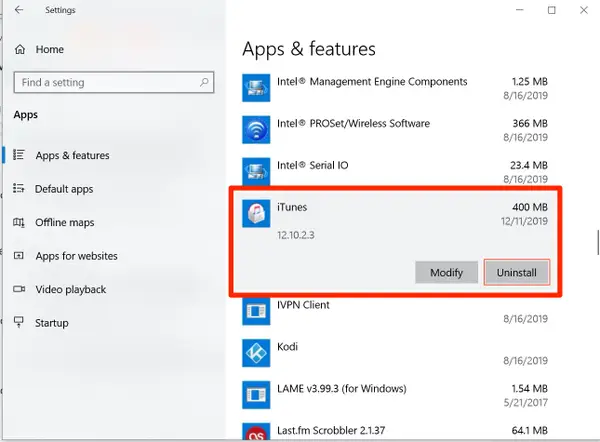
Task: Focus the Find a setting field
Action: coord(114,82)
